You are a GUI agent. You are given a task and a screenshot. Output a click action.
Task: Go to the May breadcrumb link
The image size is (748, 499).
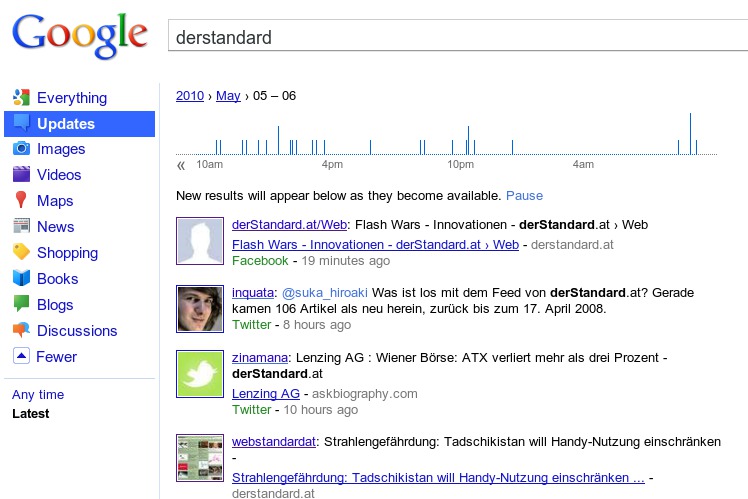coord(228,96)
